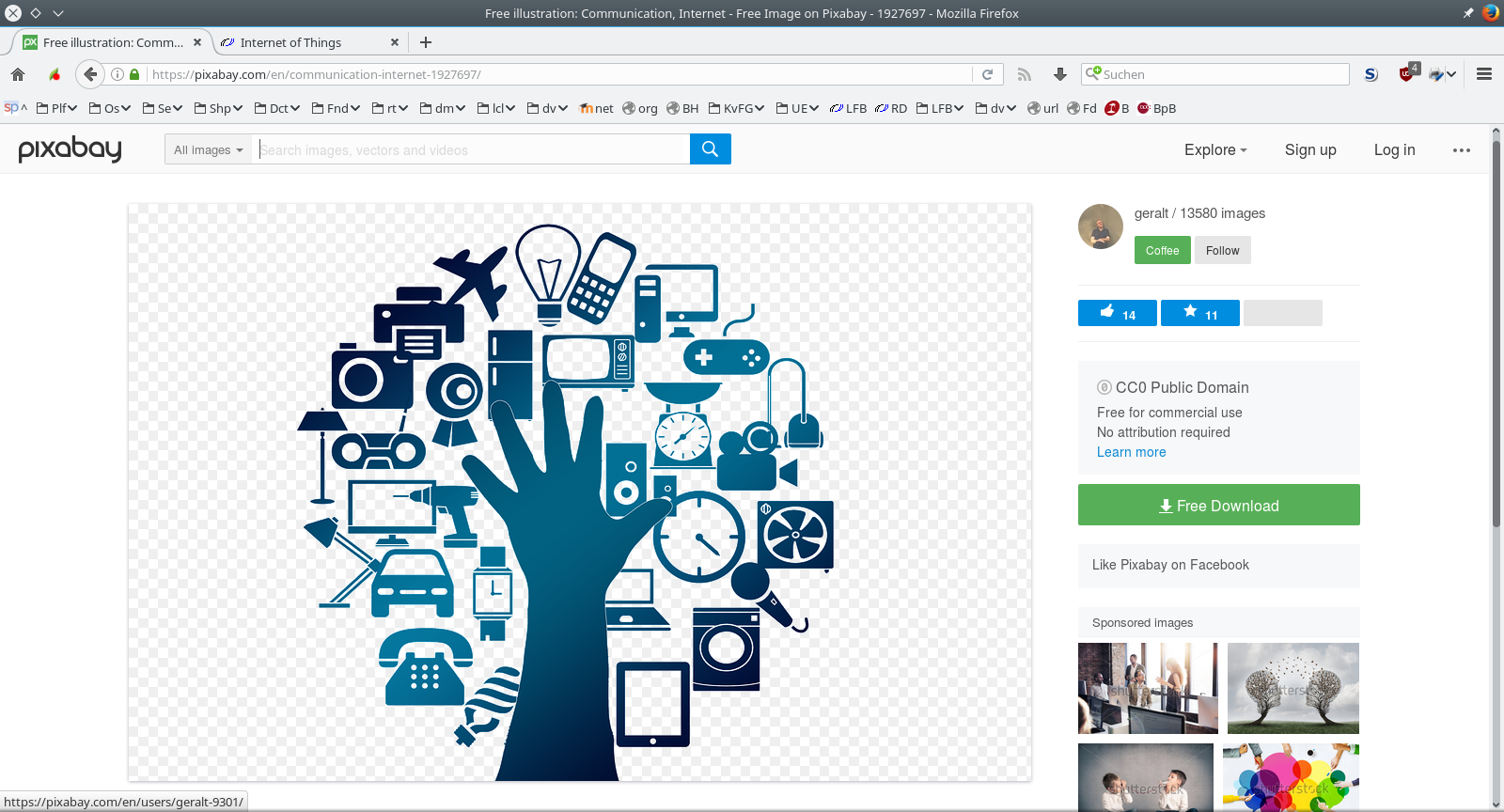
Task: Click the RSS feed subscribe icon
Action: click(x=1025, y=74)
